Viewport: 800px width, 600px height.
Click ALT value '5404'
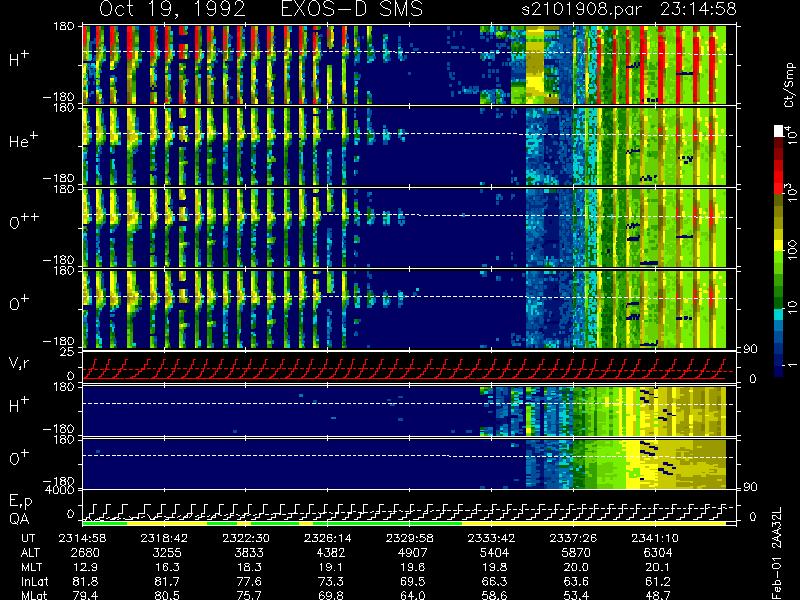(x=494, y=553)
